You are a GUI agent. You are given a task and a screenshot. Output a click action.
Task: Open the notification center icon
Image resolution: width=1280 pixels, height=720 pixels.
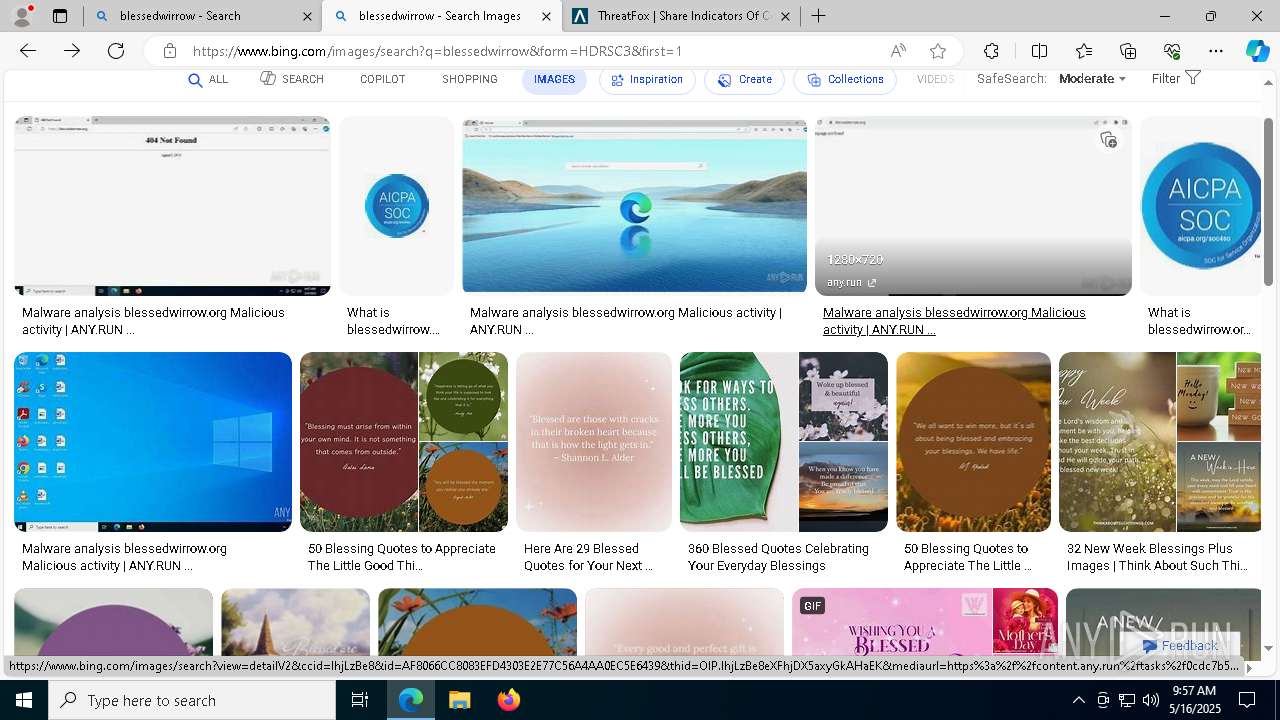coord(1247,700)
